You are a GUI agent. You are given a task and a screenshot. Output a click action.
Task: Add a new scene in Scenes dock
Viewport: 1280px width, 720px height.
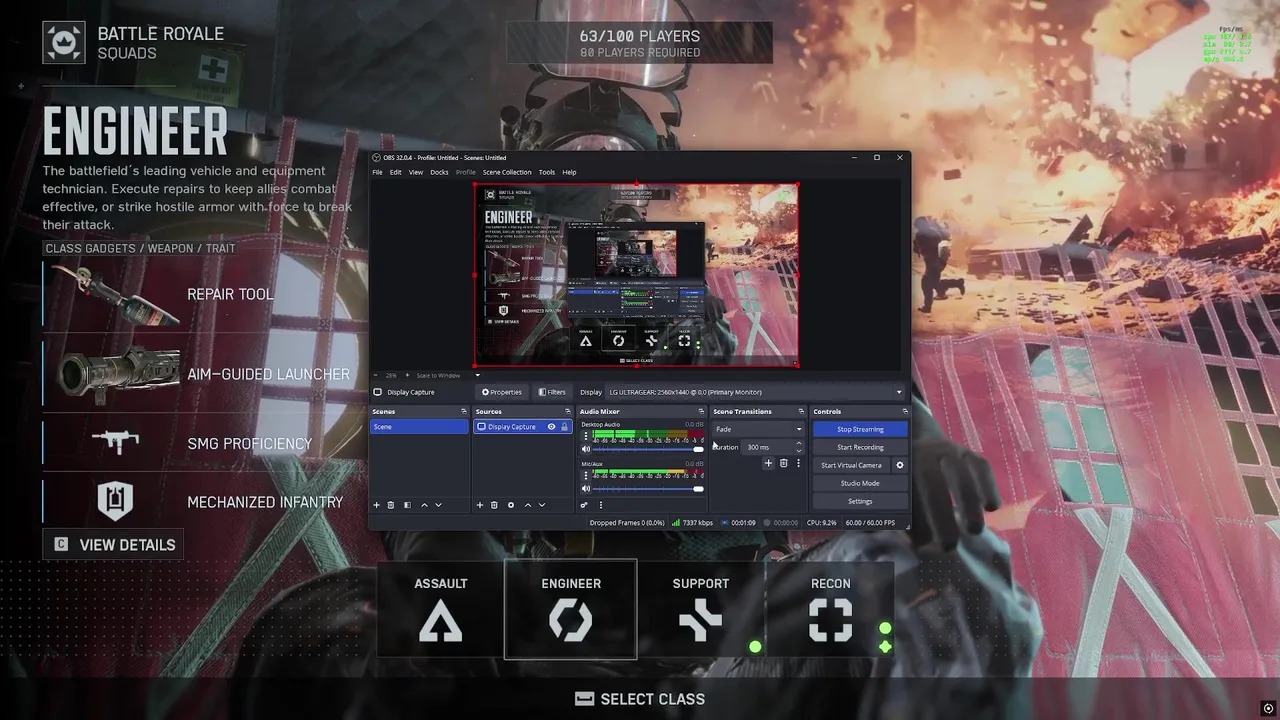click(377, 505)
